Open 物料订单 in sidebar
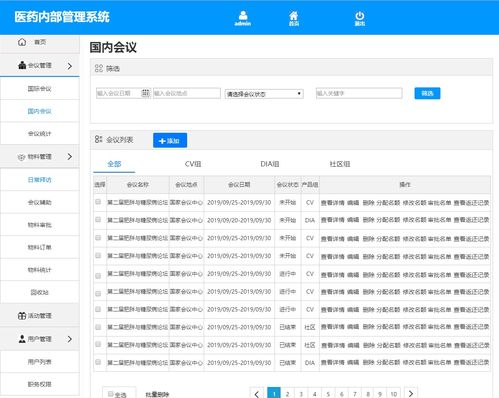Image resolution: width=499 pixels, height=398 pixels. (40, 247)
